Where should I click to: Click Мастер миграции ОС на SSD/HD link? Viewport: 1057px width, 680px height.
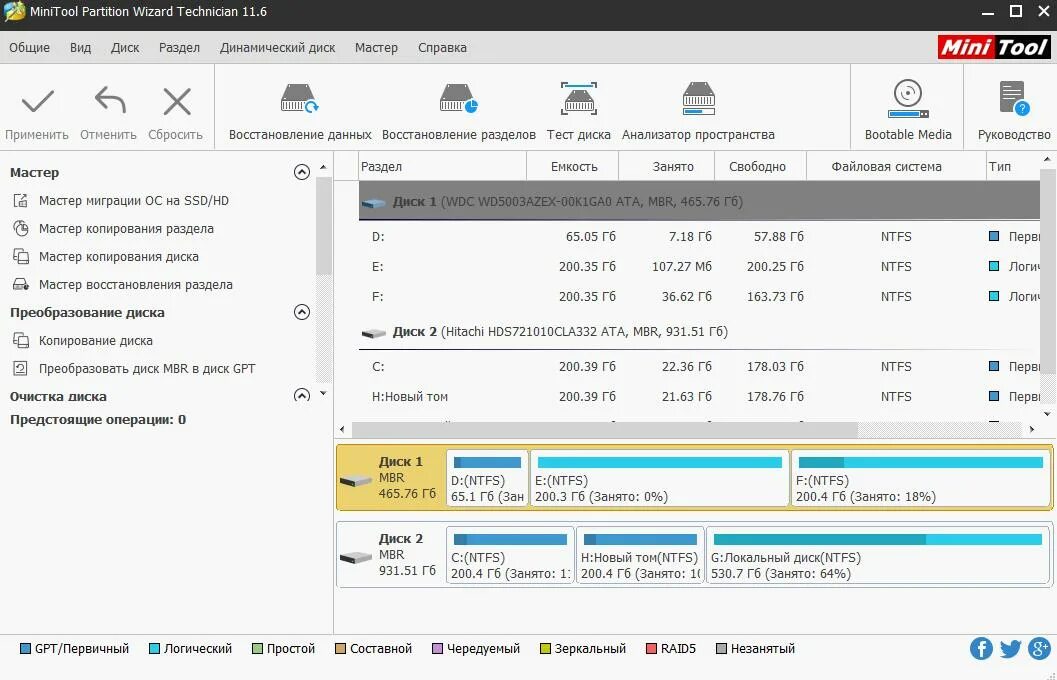tap(133, 201)
